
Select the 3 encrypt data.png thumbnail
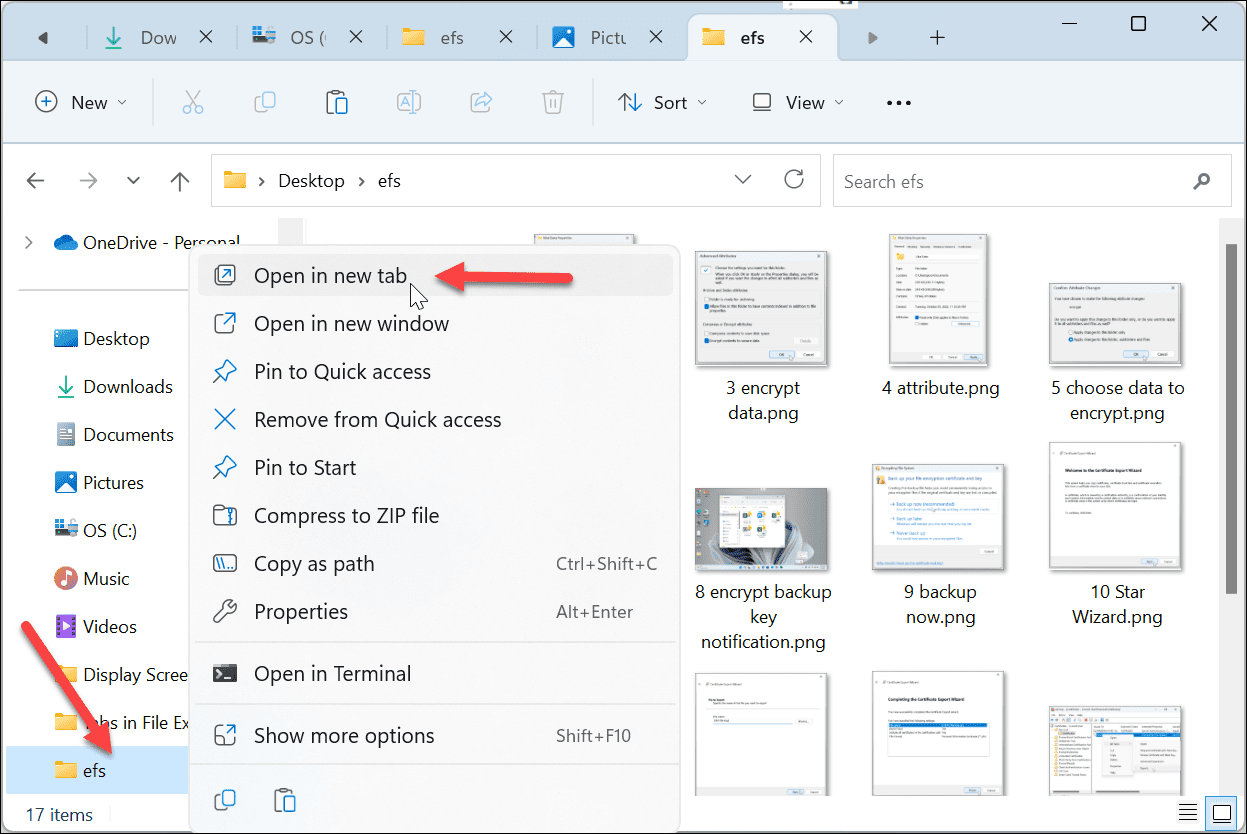[x=763, y=310]
